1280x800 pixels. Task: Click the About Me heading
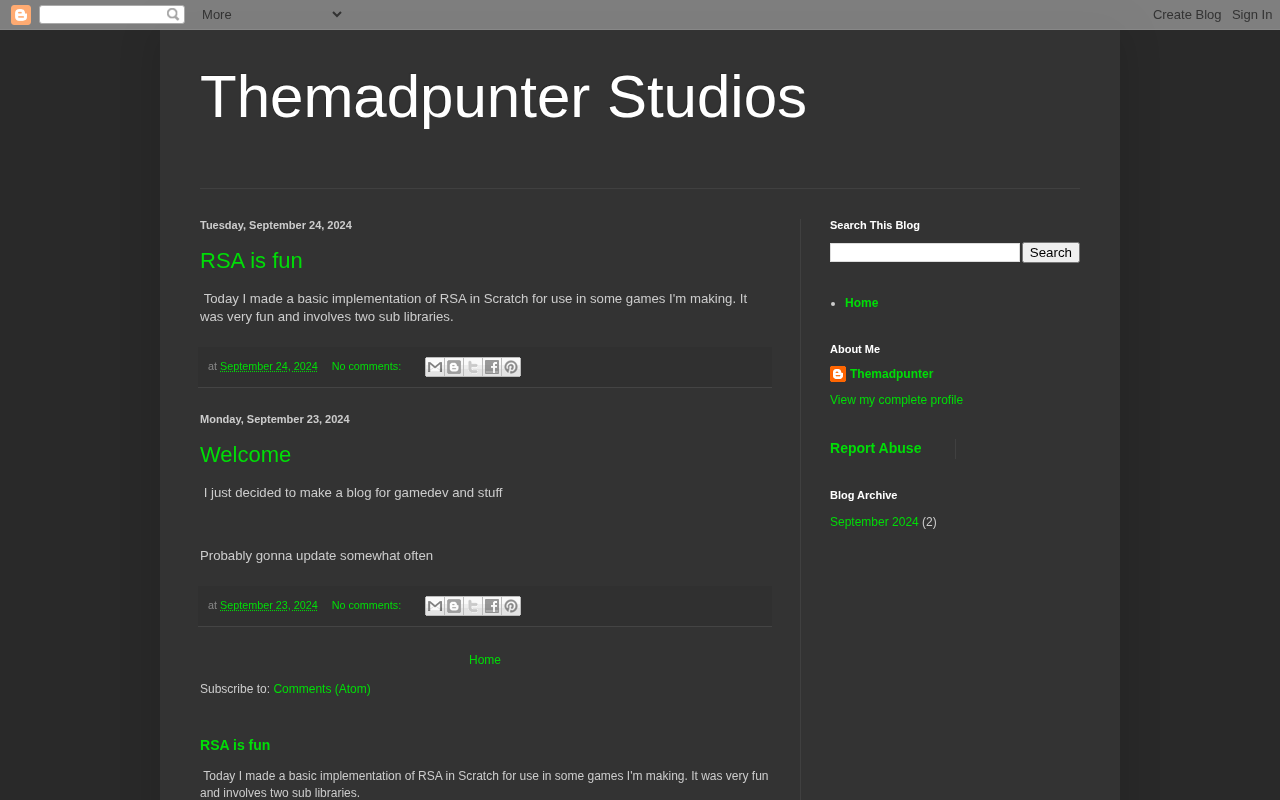coord(855,349)
